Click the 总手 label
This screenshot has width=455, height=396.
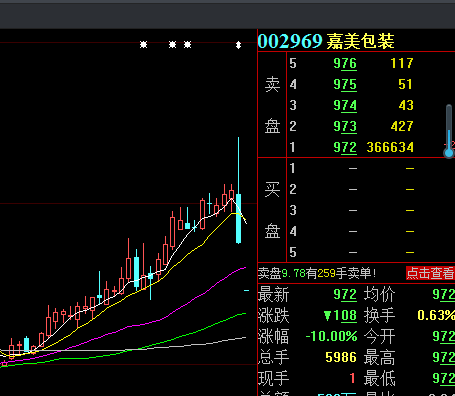pyautogui.click(x=274, y=357)
